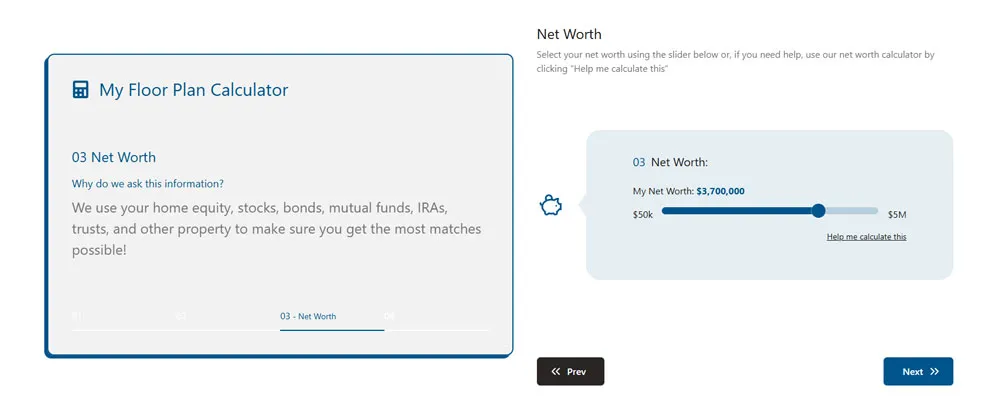
Task: Jump to faded step 04 tab
Action: (x=390, y=317)
